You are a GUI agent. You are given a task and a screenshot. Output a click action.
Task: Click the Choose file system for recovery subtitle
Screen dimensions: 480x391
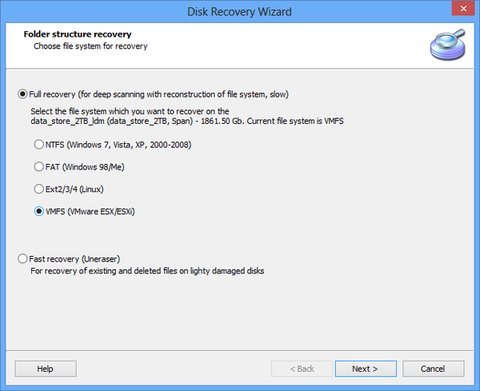click(90, 46)
